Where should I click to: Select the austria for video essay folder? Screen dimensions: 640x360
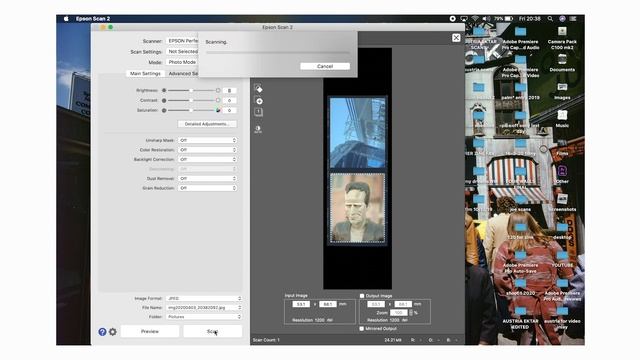(562, 317)
